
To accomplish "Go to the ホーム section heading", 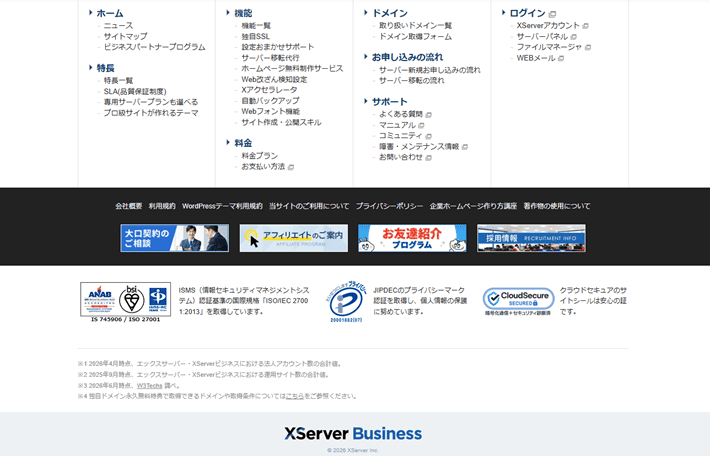I will click(110, 13).
